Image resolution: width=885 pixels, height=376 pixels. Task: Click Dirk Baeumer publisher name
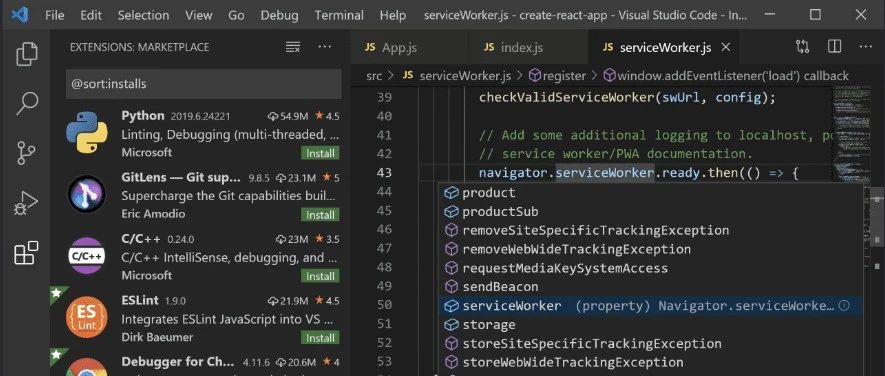pyautogui.click(x=157, y=337)
